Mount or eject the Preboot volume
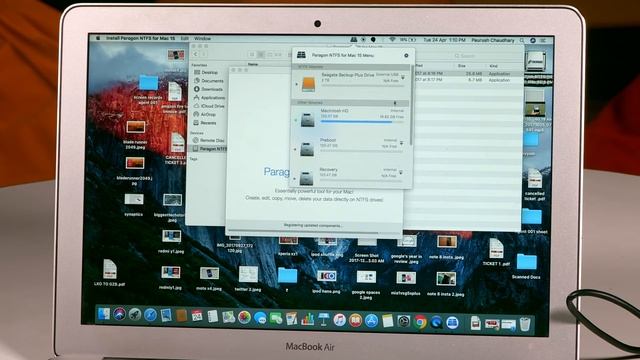Viewport: 640px width, 360px height. coord(402,143)
